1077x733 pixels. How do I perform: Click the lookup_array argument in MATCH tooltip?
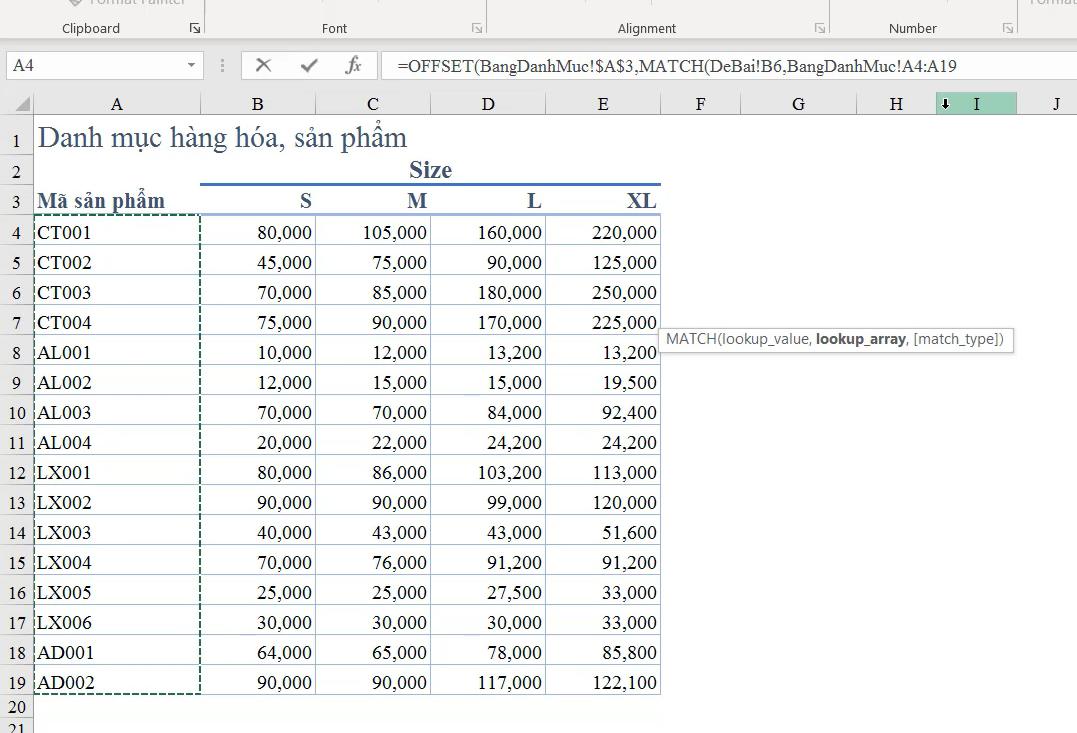(860, 339)
